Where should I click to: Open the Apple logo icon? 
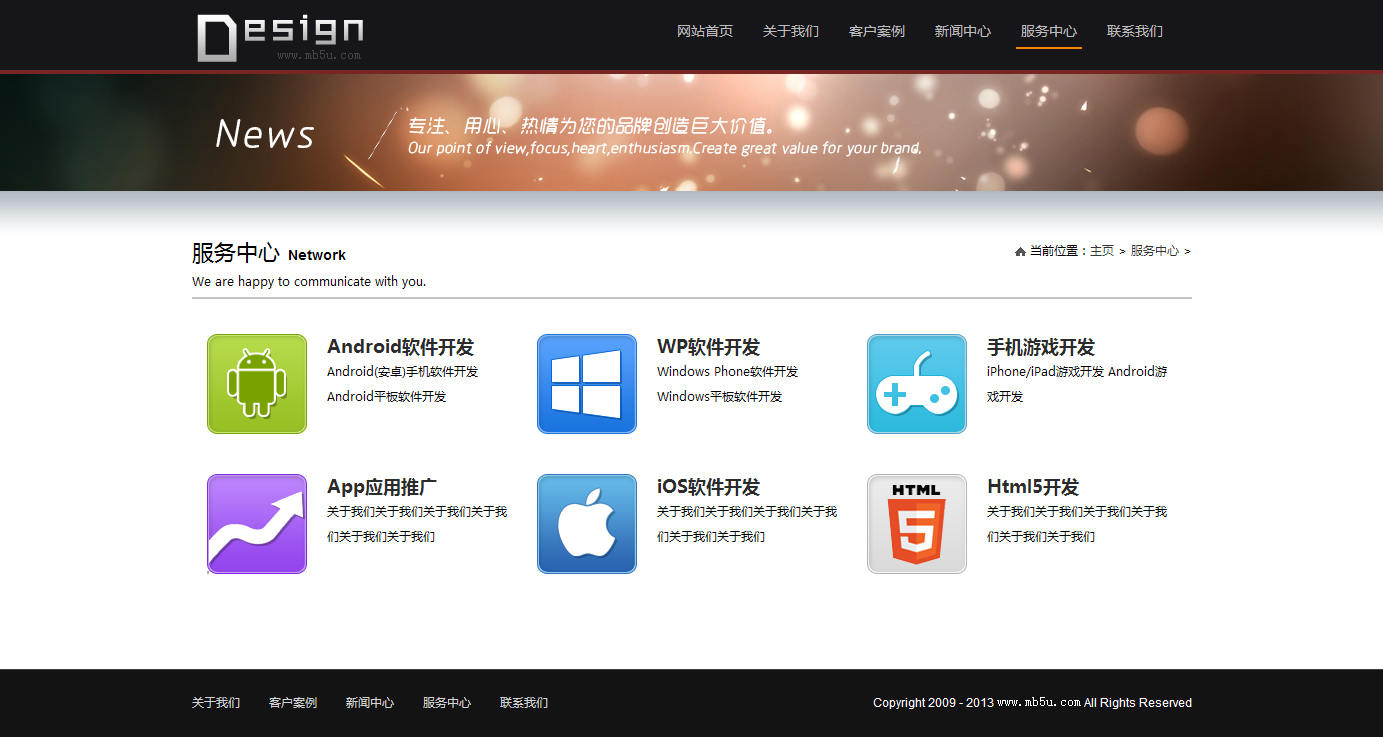click(x=587, y=524)
